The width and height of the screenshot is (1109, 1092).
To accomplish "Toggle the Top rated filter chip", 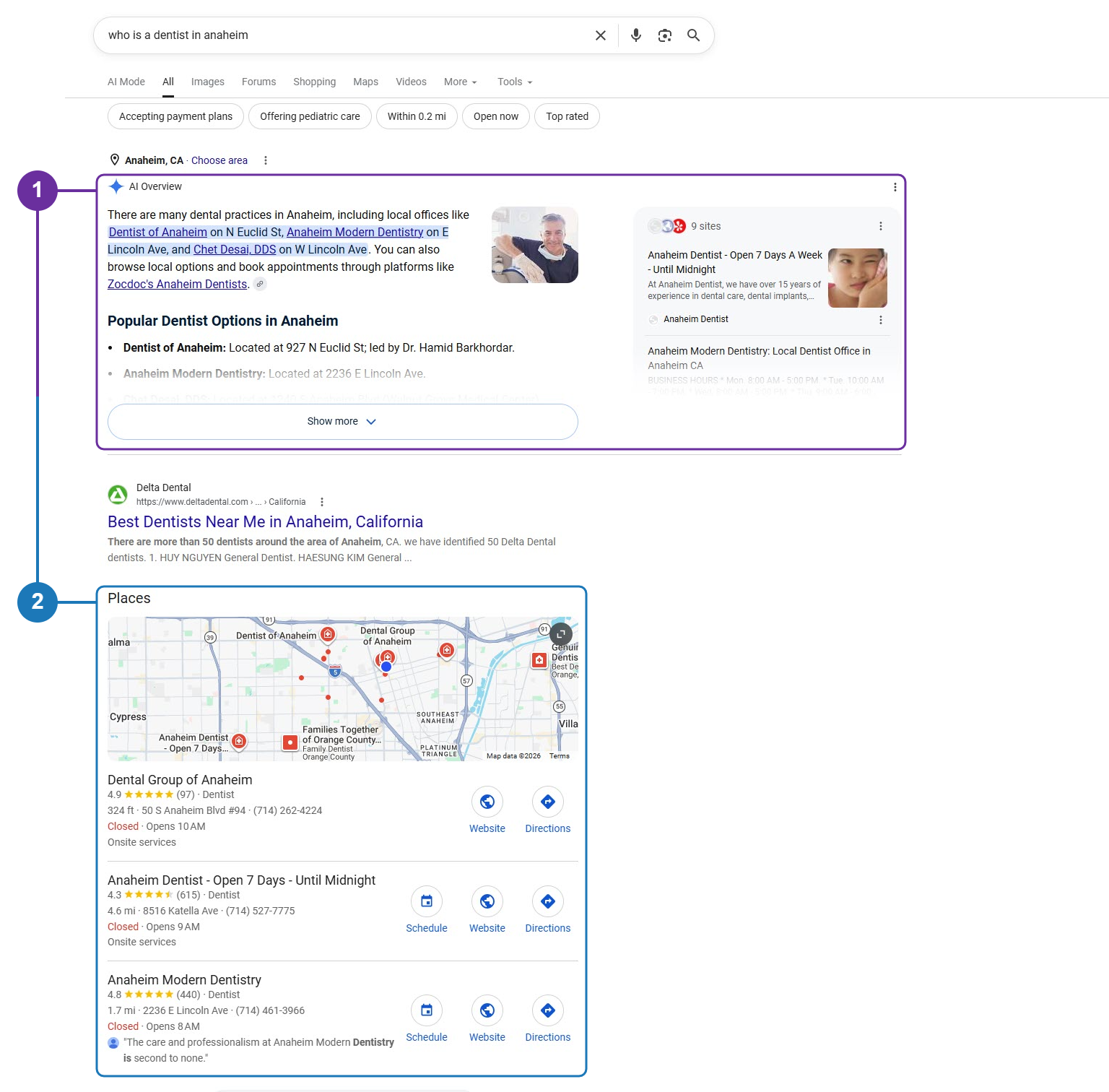I will (x=567, y=116).
